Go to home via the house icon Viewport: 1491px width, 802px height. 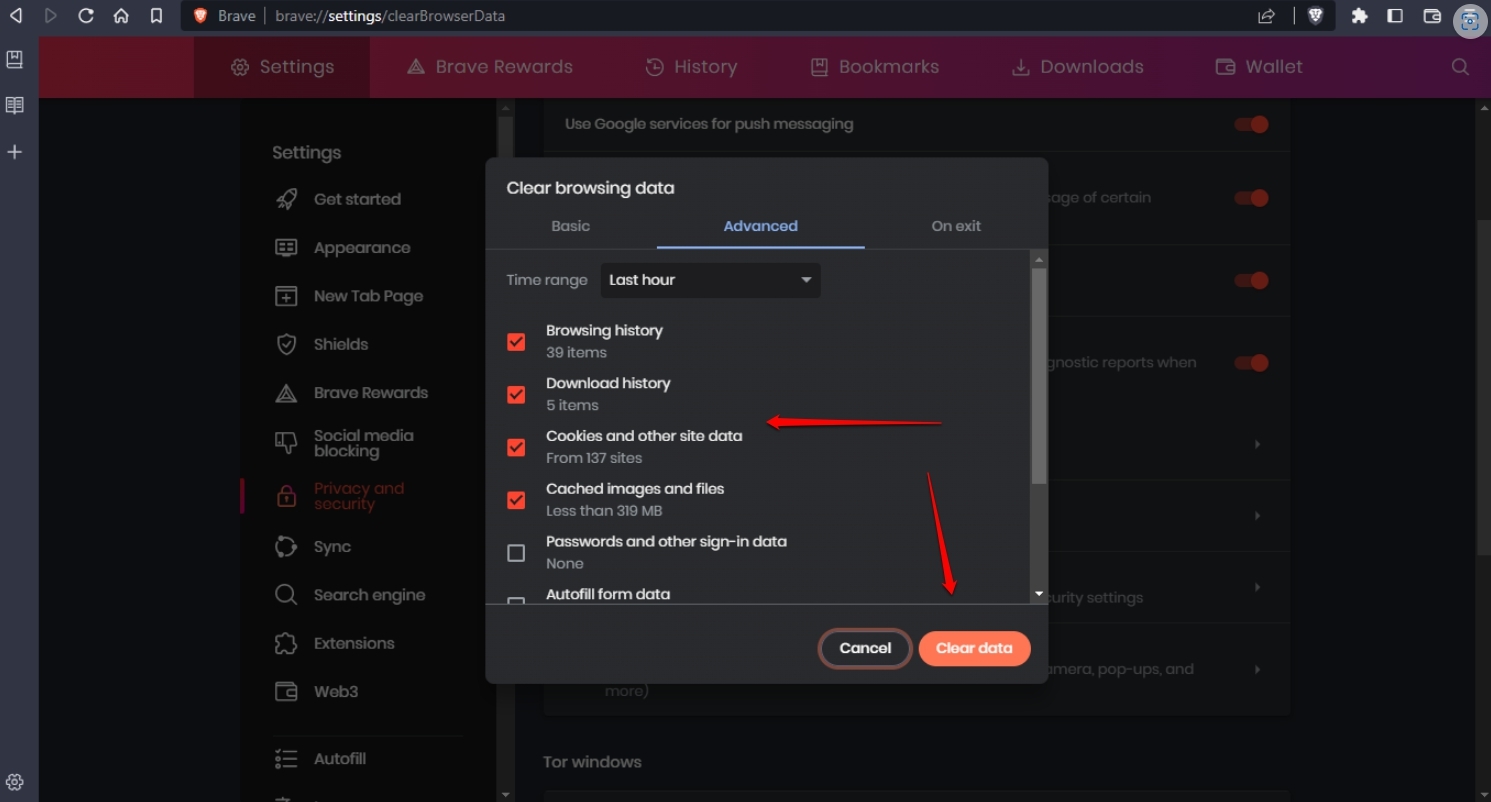click(121, 16)
